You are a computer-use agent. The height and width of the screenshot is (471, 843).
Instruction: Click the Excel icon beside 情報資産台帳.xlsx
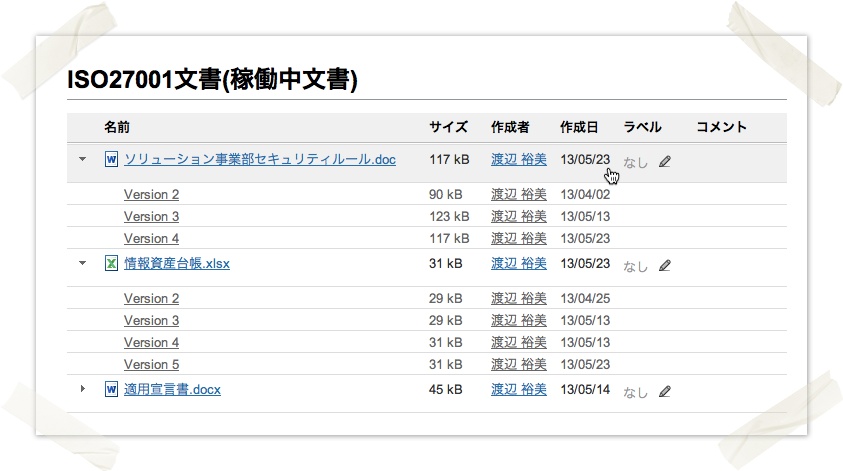[111, 263]
